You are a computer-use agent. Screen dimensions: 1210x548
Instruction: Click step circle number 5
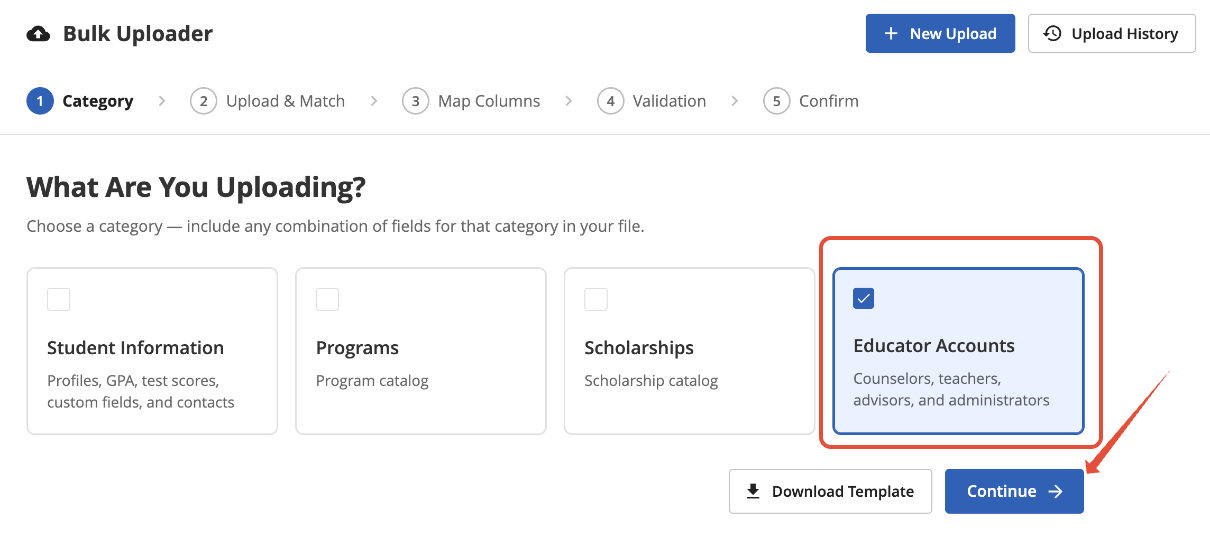[776, 101]
